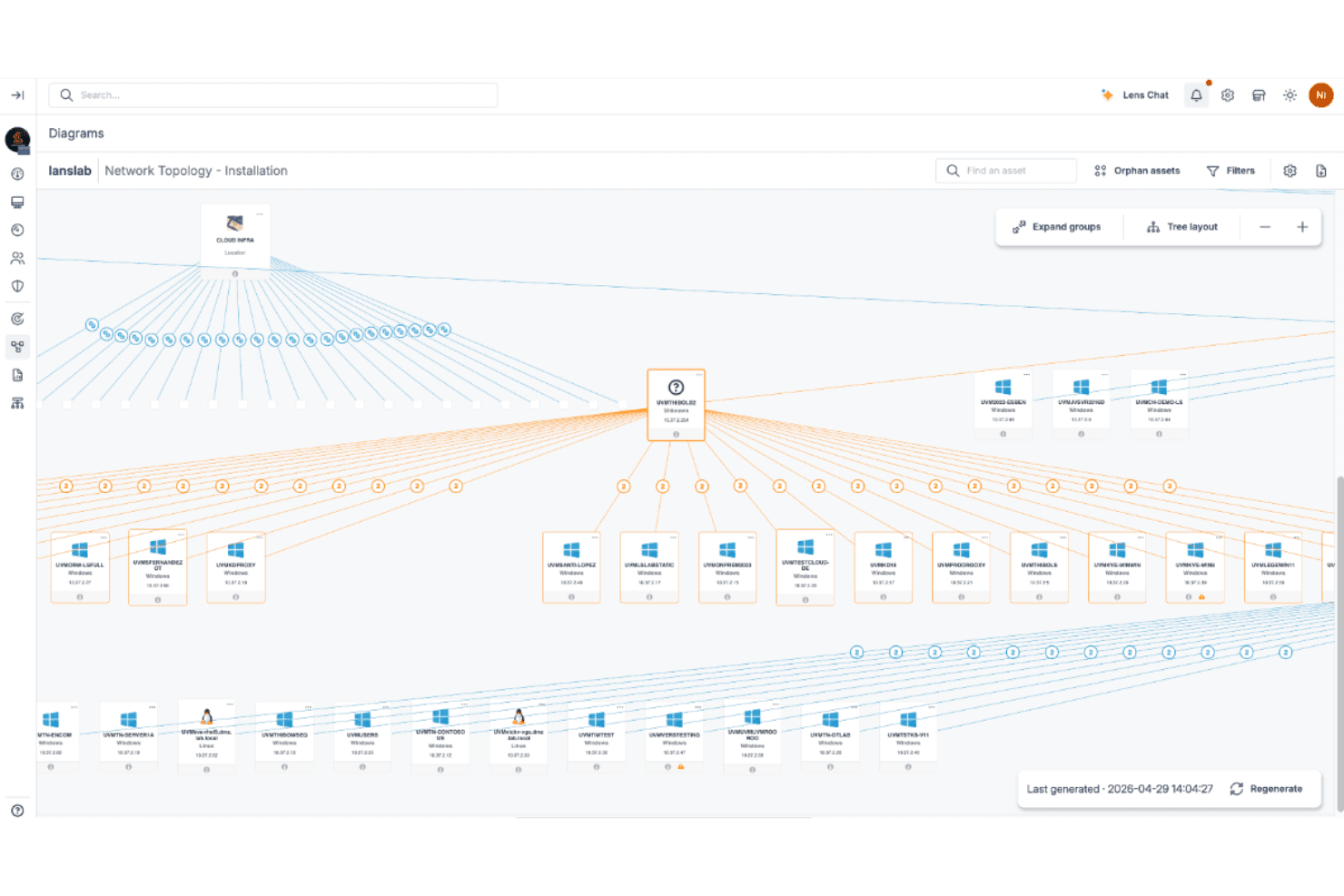Screen dimensions: 1344x896
Task: Open more options on UVMKDPROXY node
Action: (x=260, y=537)
